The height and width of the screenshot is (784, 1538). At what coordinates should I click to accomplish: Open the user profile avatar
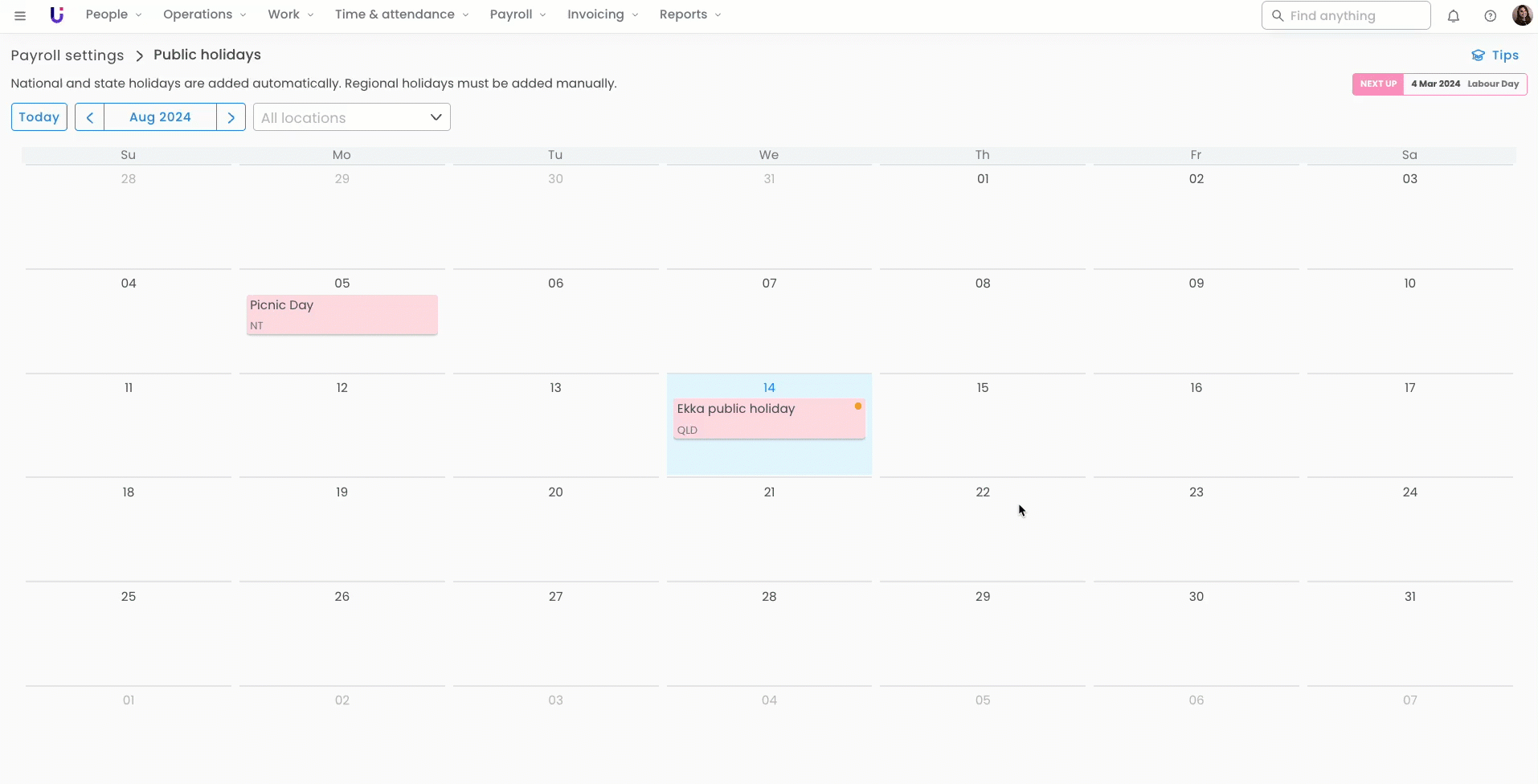(x=1522, y=15)
